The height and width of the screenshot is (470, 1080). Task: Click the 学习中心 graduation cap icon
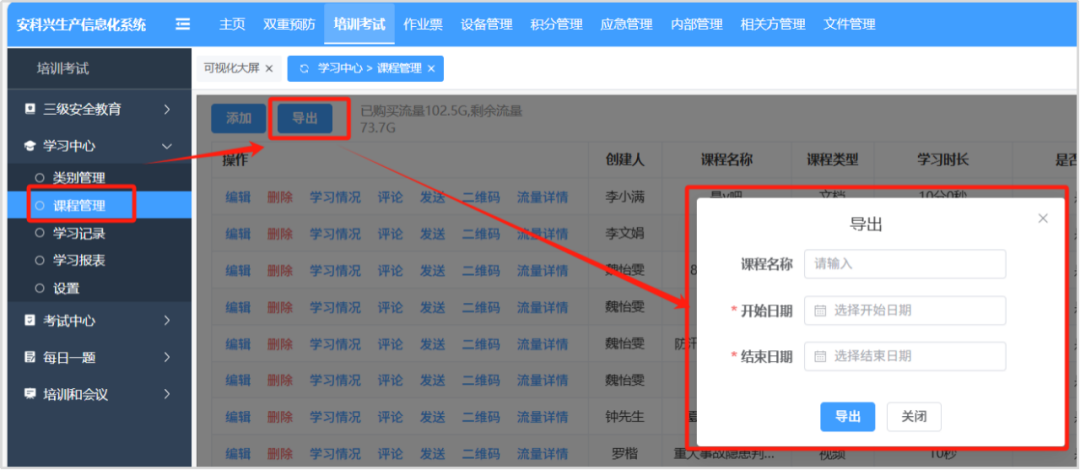[x=29, y=146]
